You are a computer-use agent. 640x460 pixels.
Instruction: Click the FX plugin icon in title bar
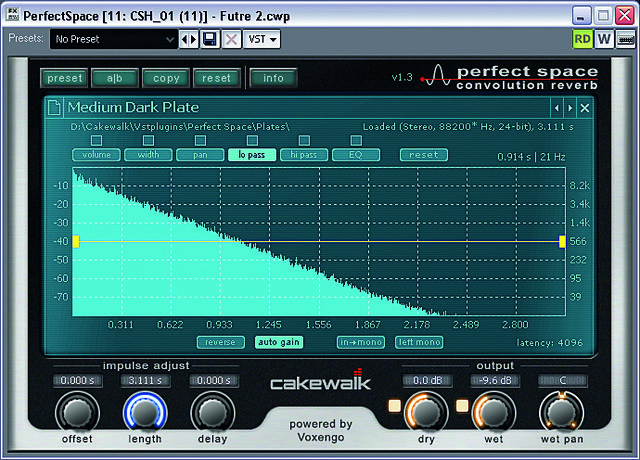tap(13, 14)
